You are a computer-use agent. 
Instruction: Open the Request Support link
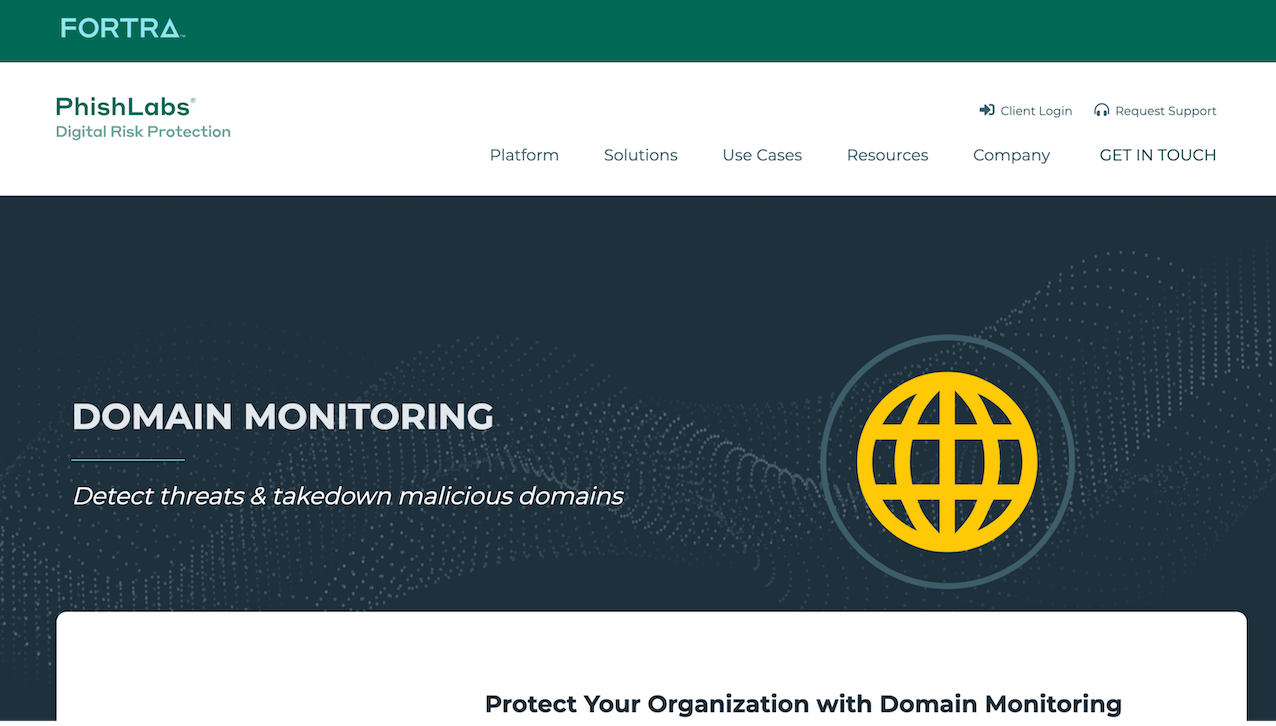[1166, 111]
